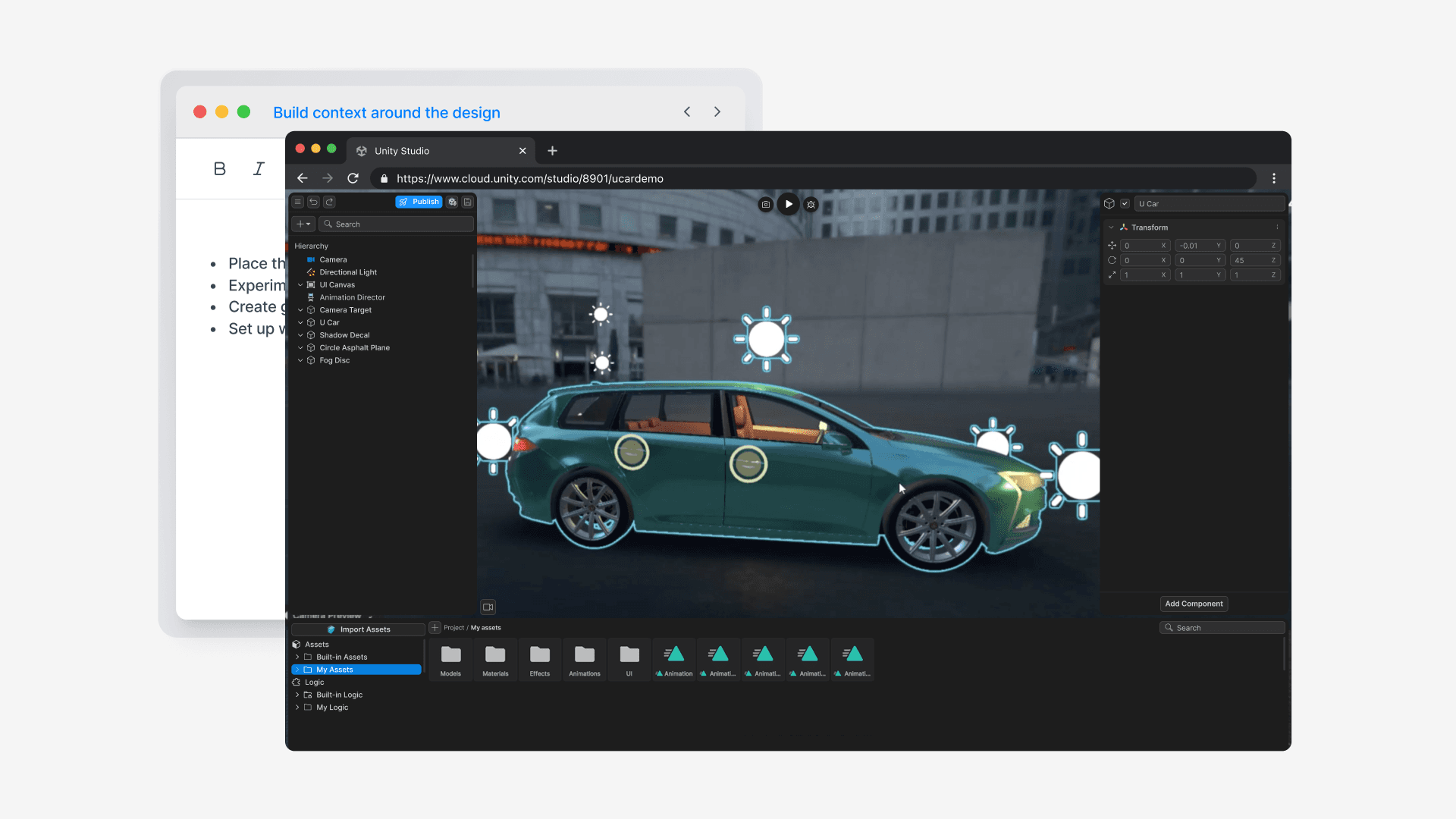This screenshot has height=819, width=1456.
Task: Select the first asset labeled Animation
Action: click(674, 660)
